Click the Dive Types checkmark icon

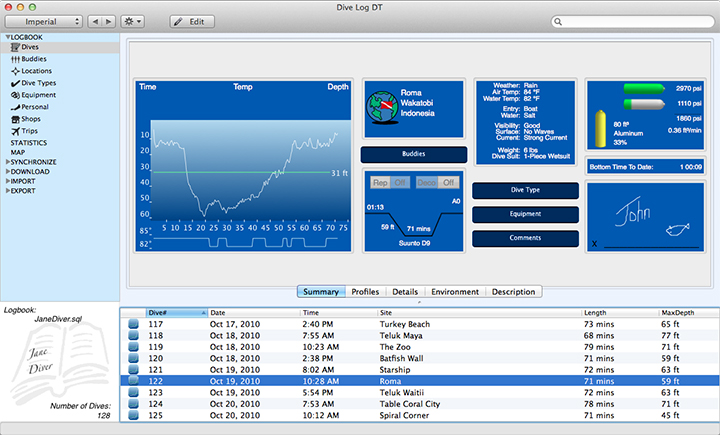click(x=15, y=83)
